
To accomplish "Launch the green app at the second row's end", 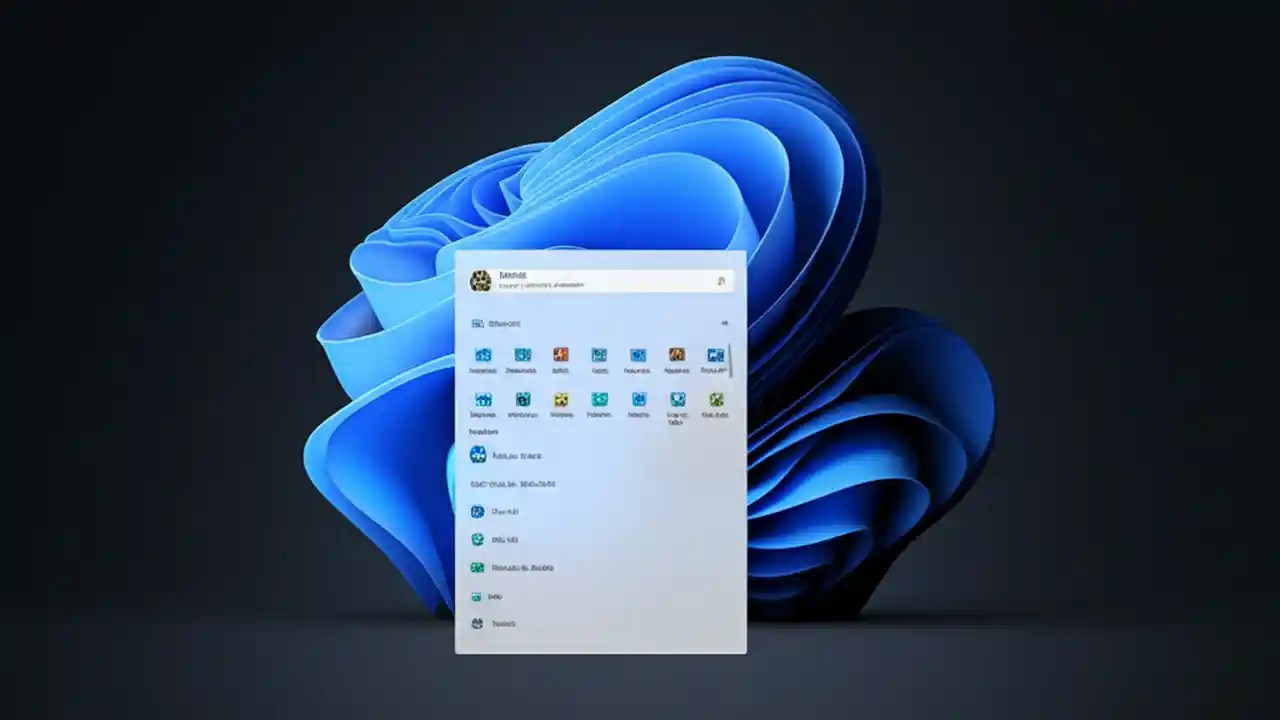I will coord(715,400).
